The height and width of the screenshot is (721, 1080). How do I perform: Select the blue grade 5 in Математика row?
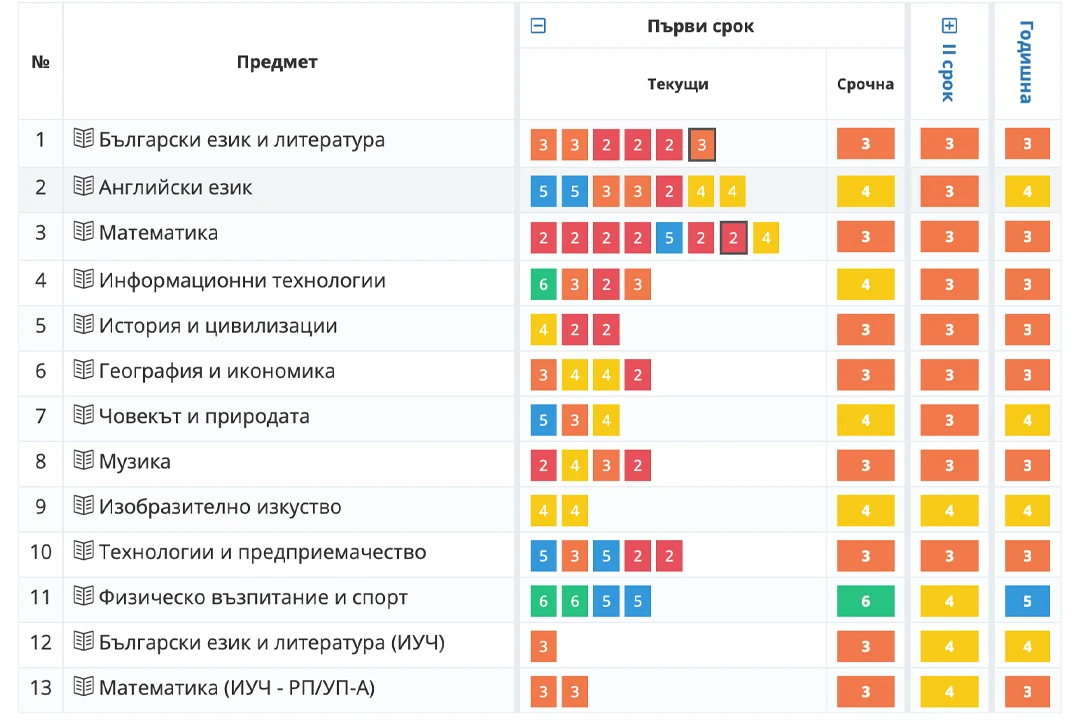click(x=669, y=238)
